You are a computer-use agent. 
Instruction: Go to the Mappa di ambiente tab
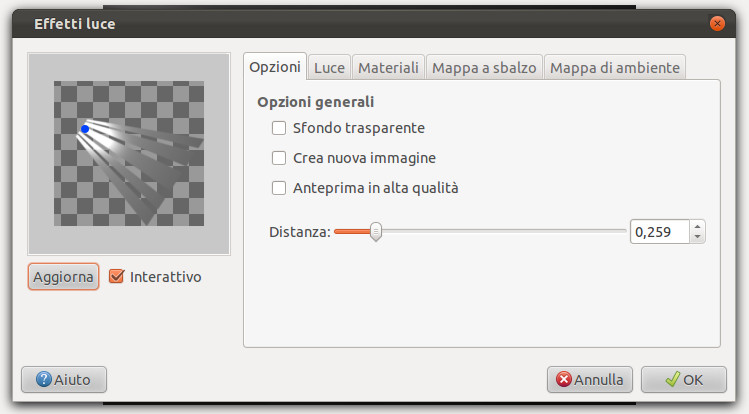615,67
